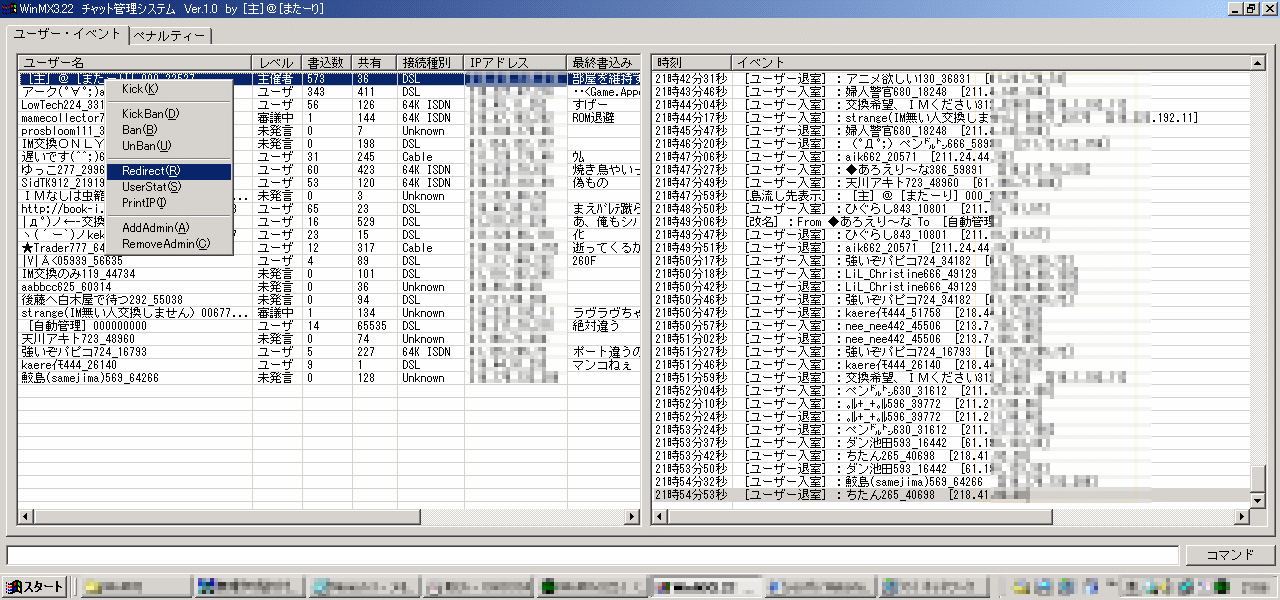
Task: Select the ユーザー・イベント tab
Action: (67, 35)
